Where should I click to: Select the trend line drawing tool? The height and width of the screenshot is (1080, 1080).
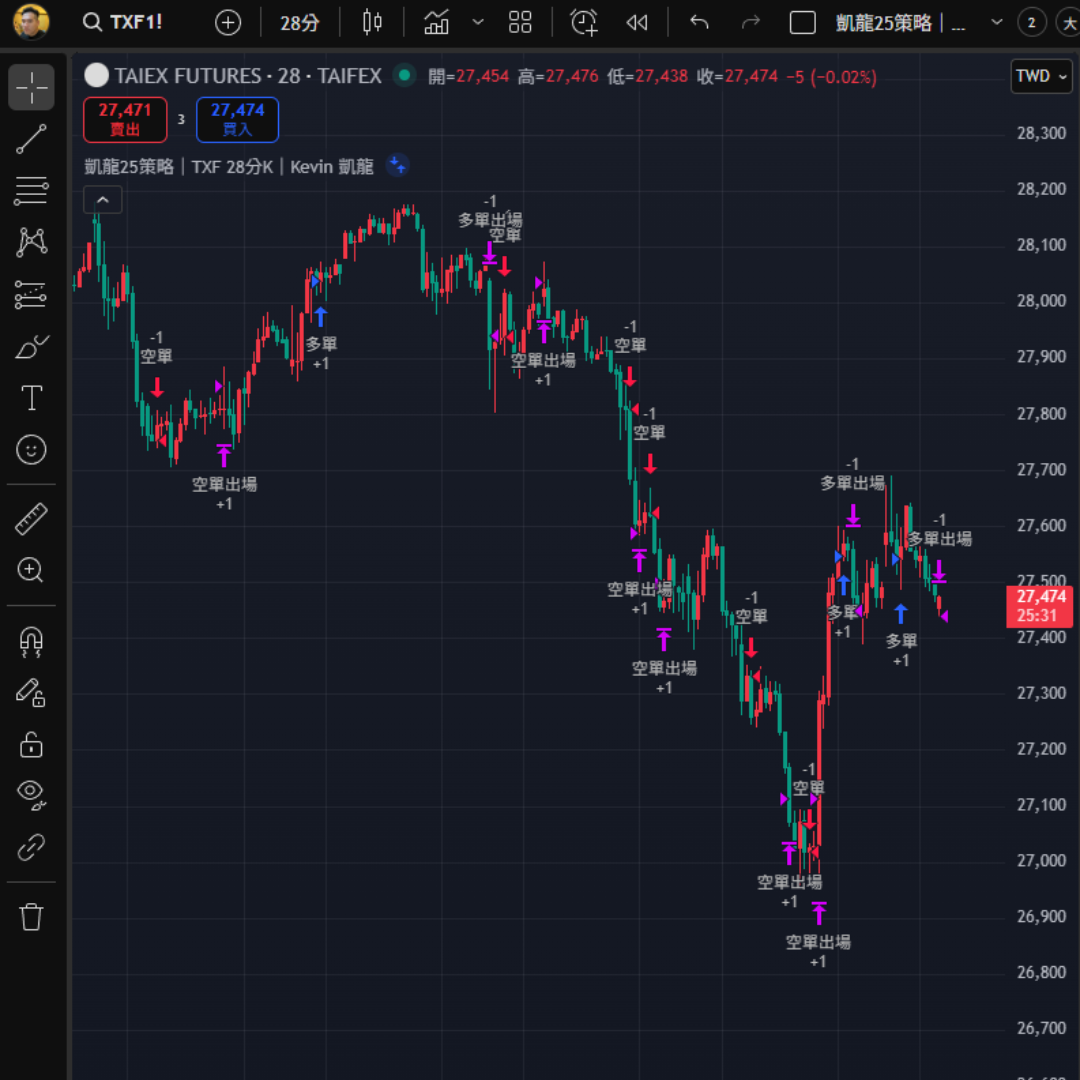click(31, 140)
